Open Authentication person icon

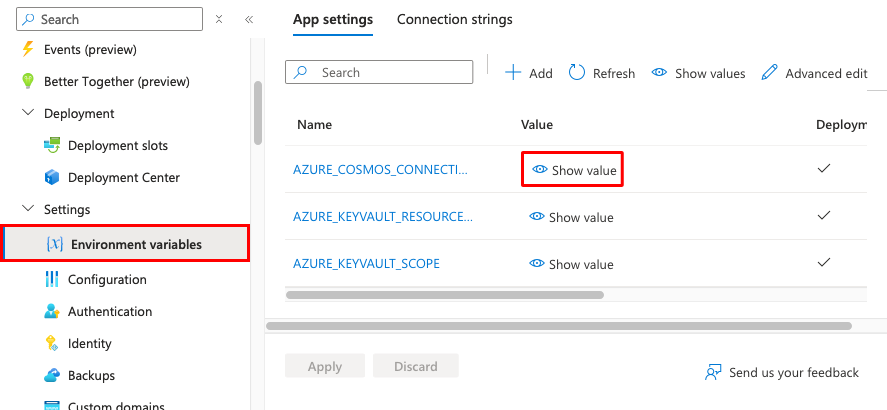pos(52,311)
